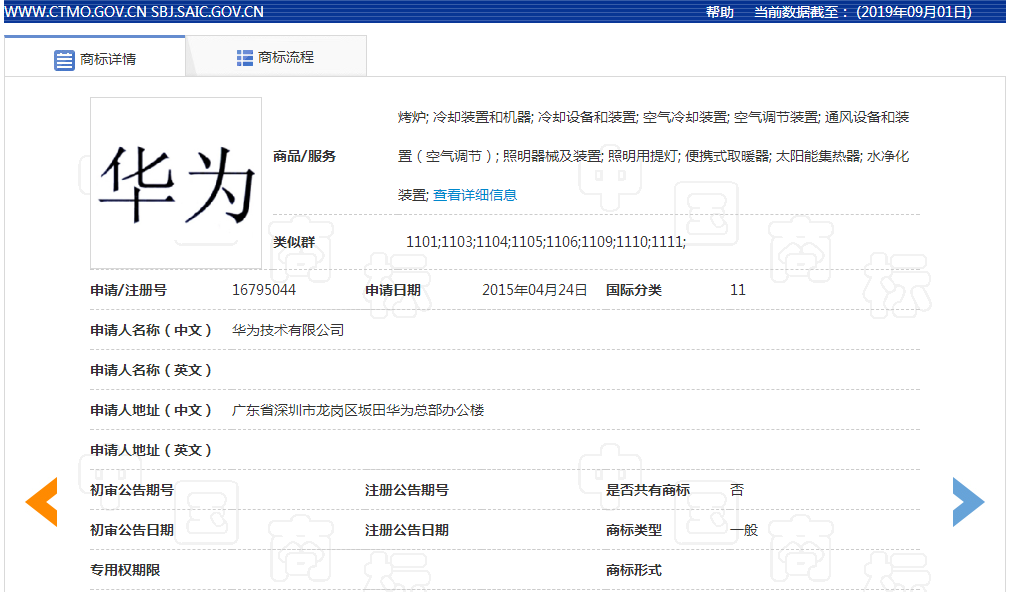
Task: Select registration number 16795044
Action: coord(264,290)
